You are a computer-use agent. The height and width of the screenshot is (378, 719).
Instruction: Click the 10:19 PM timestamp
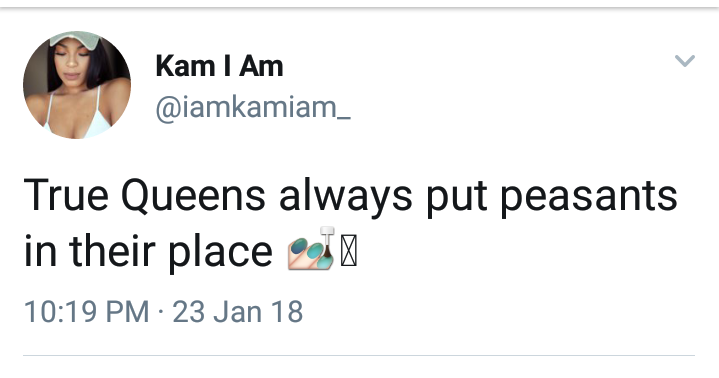tap(86, 312)
